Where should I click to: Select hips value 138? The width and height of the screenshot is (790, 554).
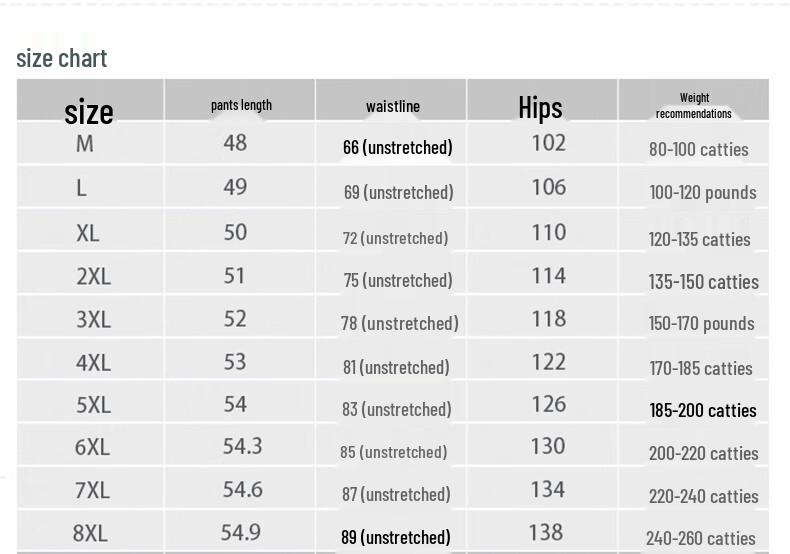point(546,533)
